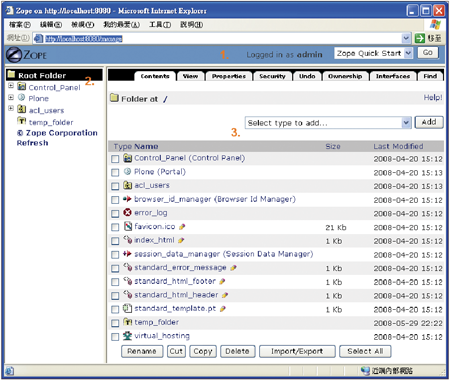Tick the checkbox for Plone (Portal)

click(x=115, y=172)
